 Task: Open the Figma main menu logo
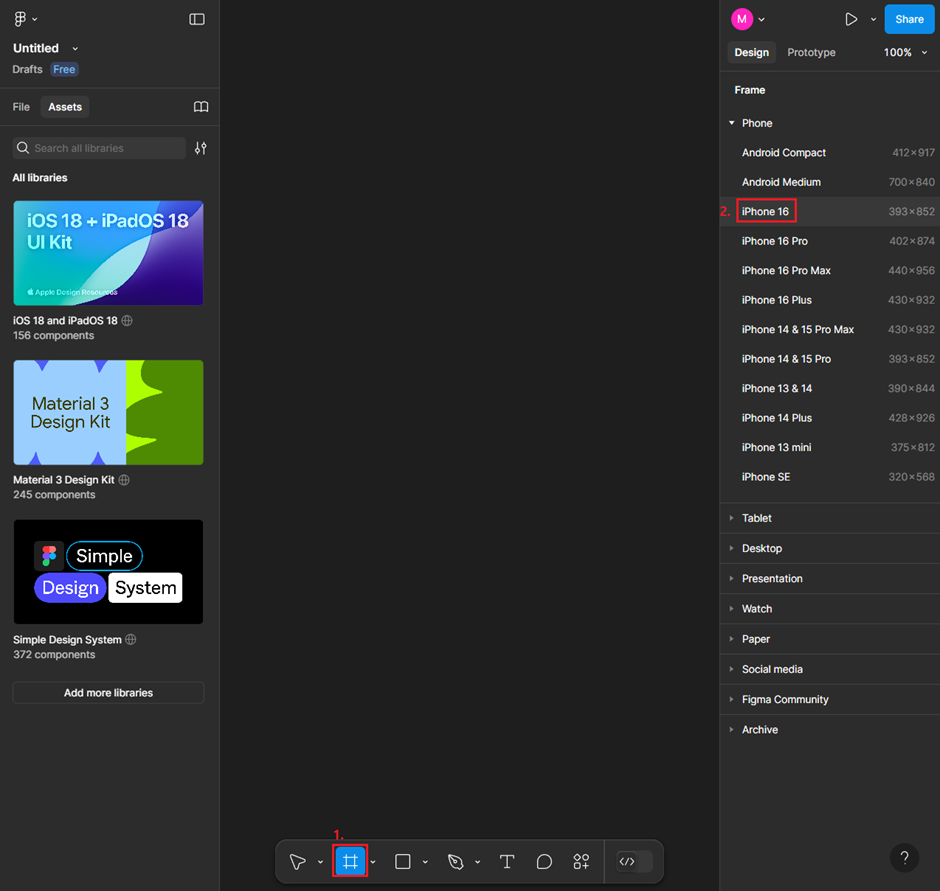[20, 19]
